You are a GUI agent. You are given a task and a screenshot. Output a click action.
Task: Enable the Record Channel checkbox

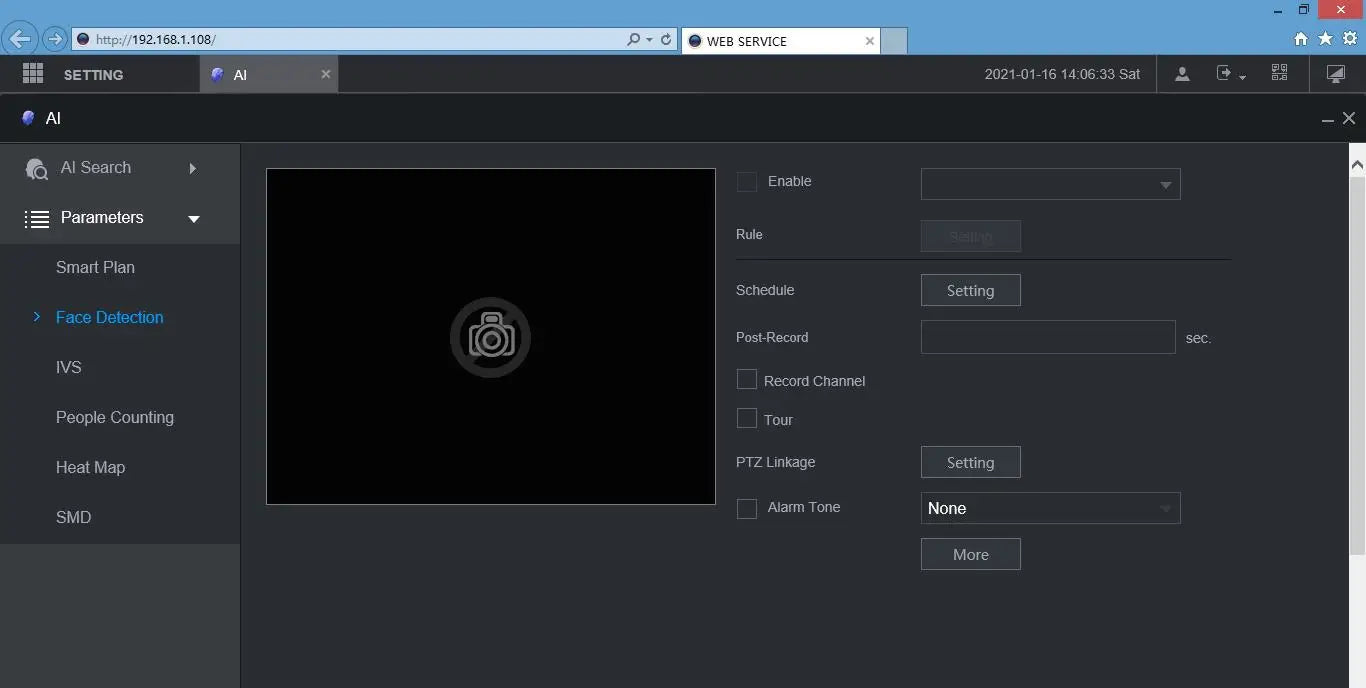(x=747, y=380)
